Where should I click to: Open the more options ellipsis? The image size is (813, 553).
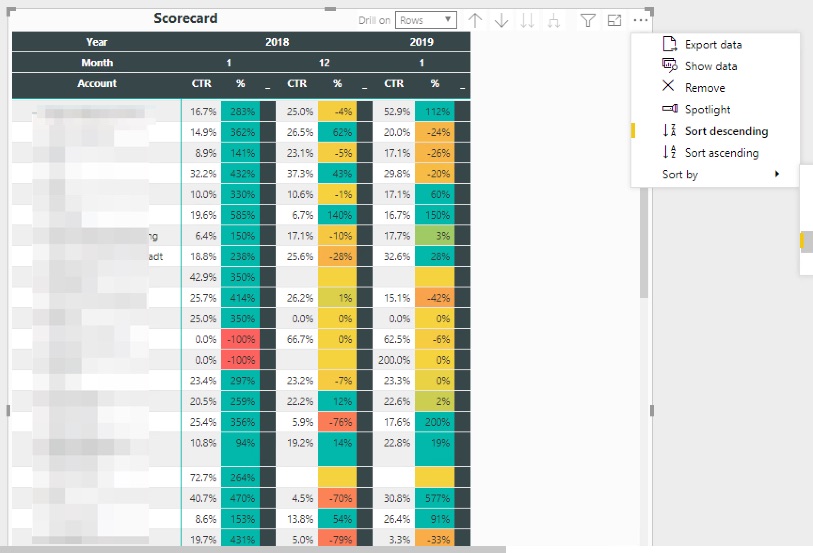[x=640, y=21]
